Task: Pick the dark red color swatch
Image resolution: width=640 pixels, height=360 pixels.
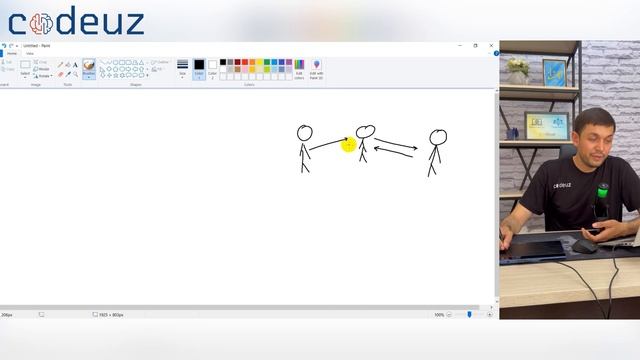Action: click(238, 62)
